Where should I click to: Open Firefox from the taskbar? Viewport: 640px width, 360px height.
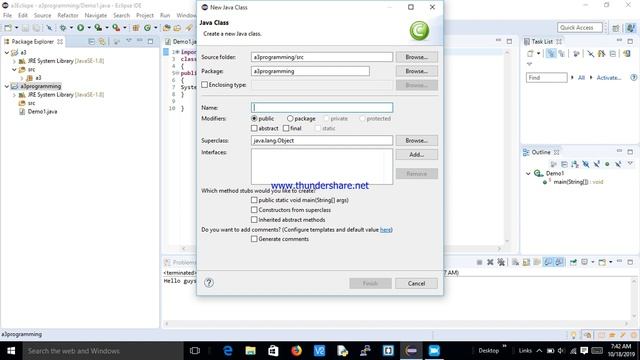296,351
